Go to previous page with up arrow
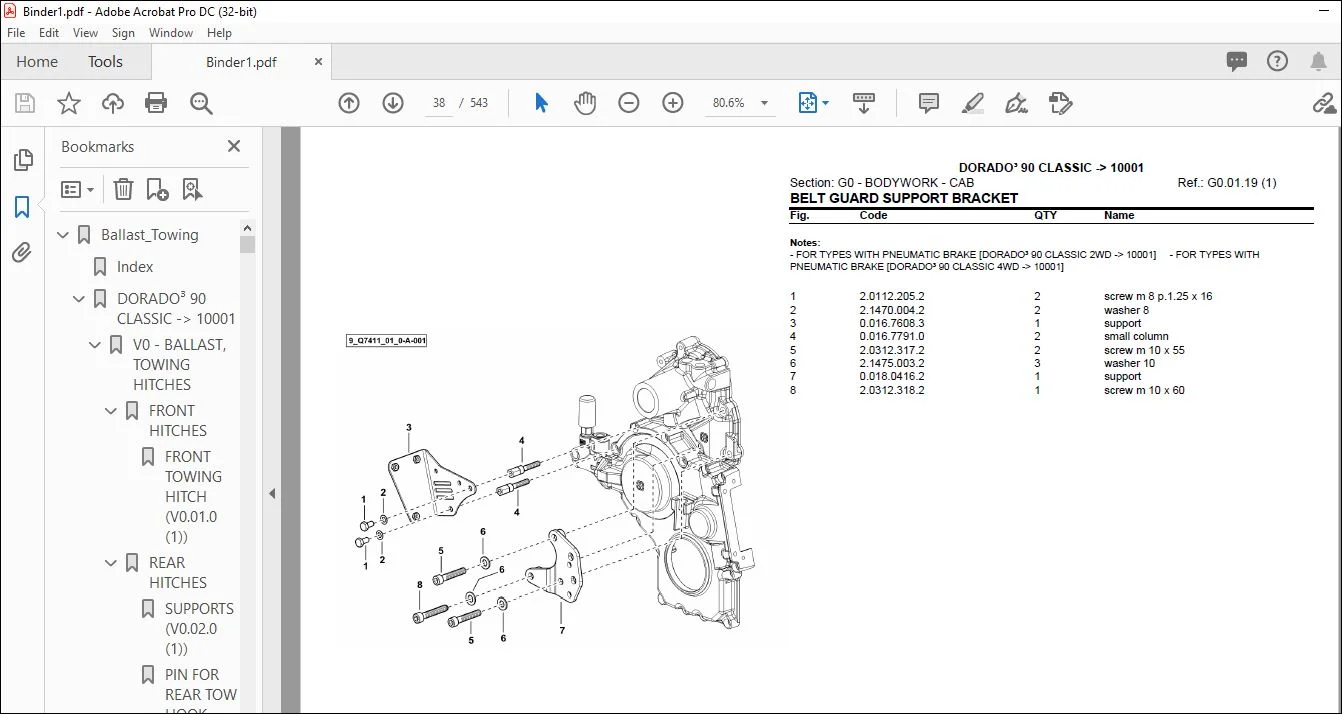 point(349,103)
